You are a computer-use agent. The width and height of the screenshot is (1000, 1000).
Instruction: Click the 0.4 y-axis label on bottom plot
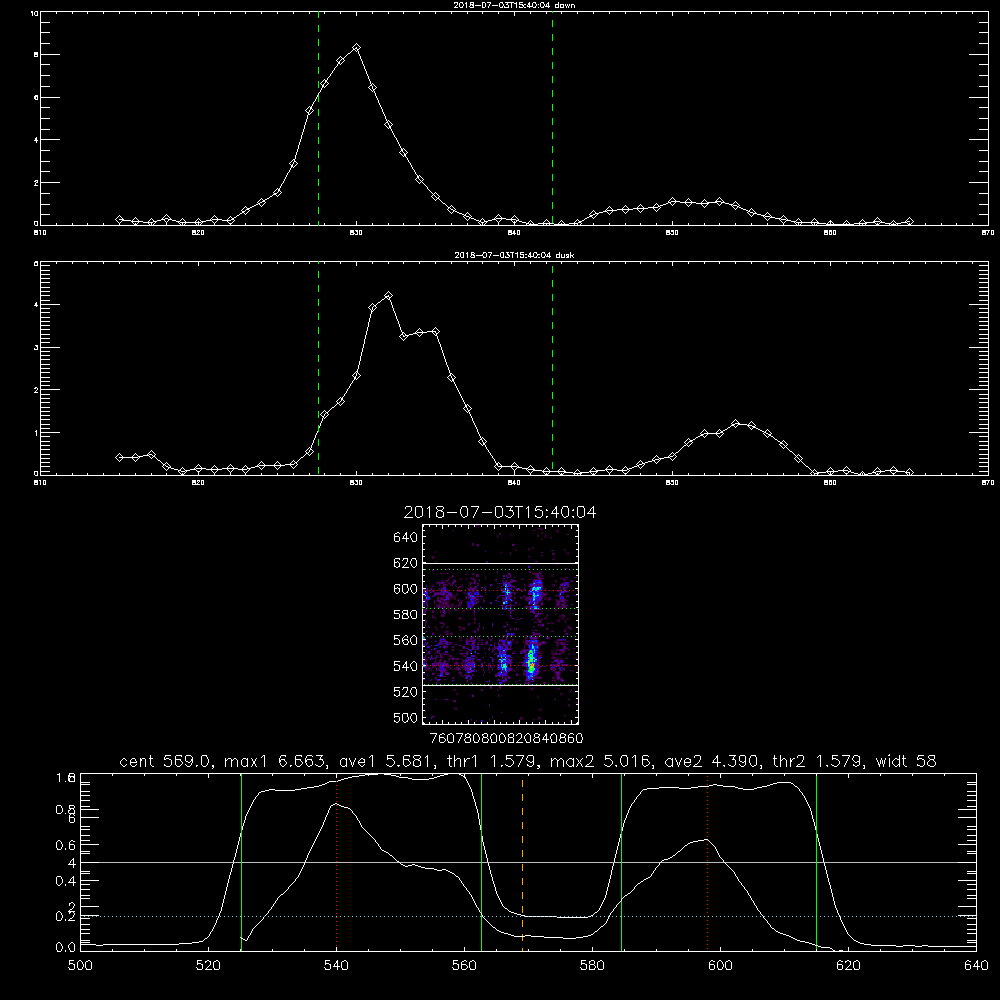pyautogui.click(x=65, y=881)
